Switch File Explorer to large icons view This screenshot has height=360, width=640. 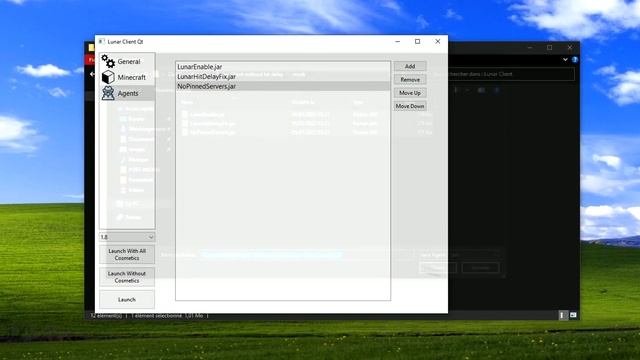(x=573, y=315)
